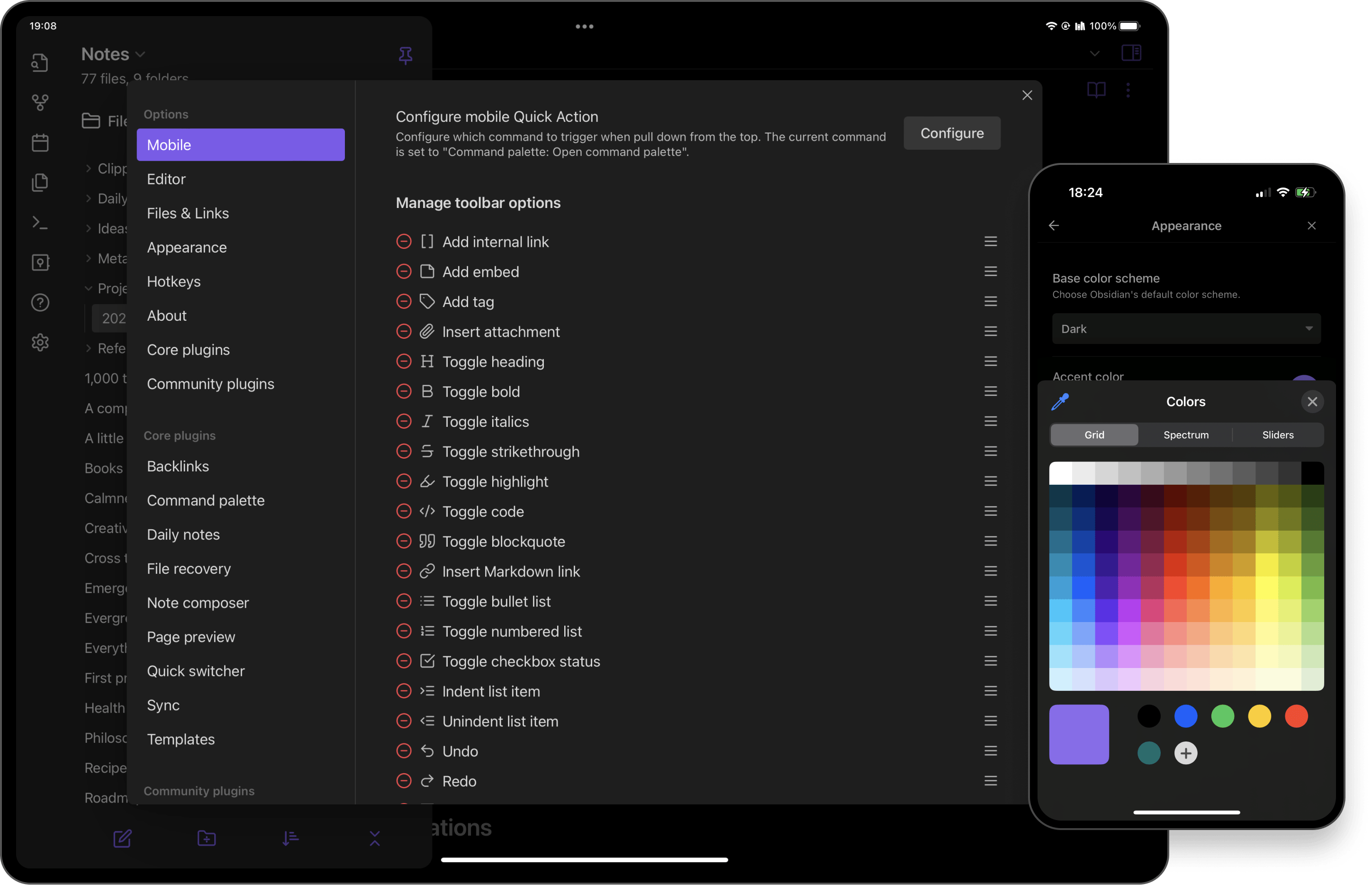The width and height of the screenshot is (1372, 885).
Task: Remove Undo from toolbar options
Action: [404, 750]
